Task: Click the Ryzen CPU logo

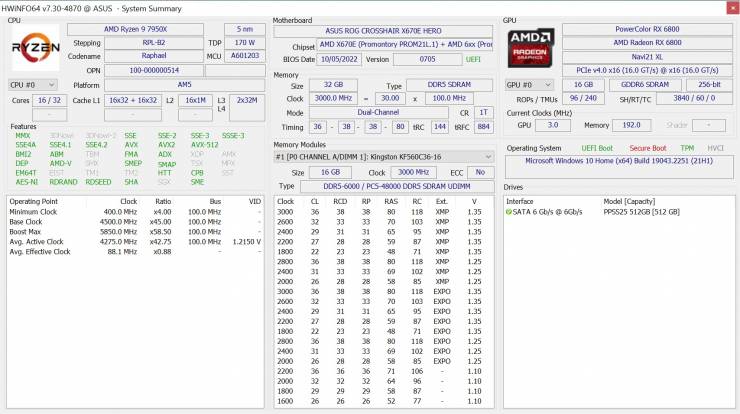Action: (35, 47)
